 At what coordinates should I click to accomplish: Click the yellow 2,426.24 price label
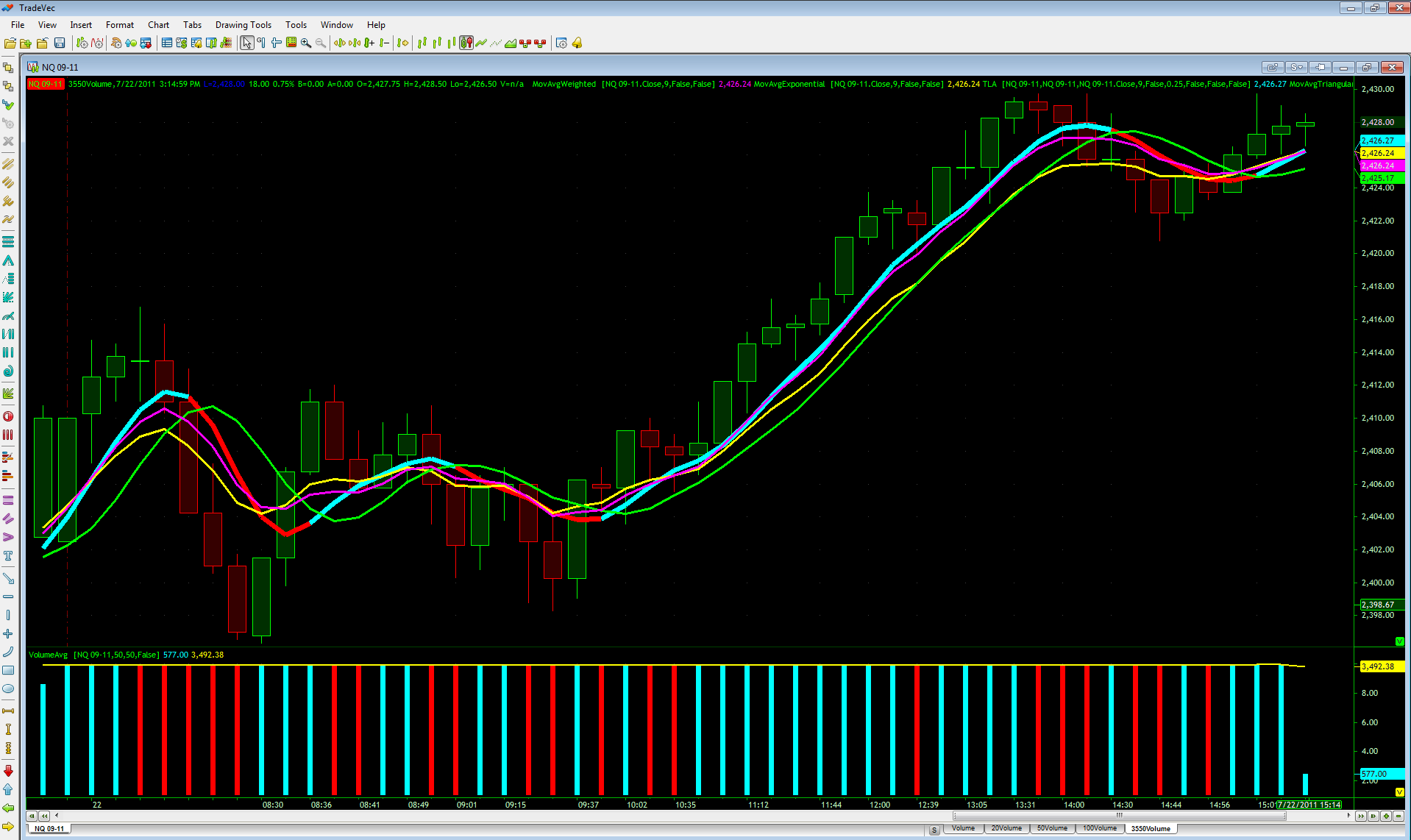[x=1382, y=153]
